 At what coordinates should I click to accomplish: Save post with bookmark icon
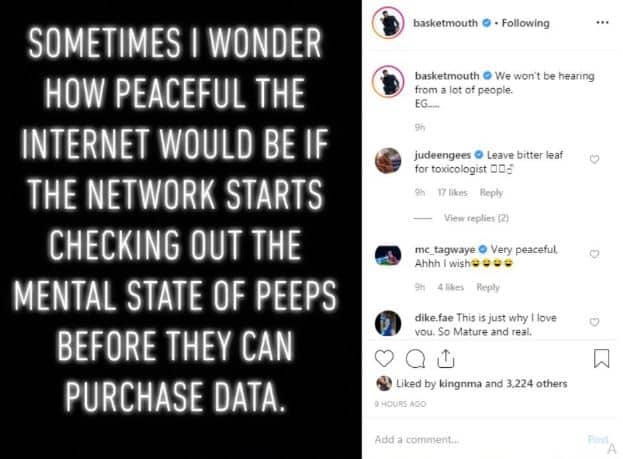pyautogui.click(x=602, y=357)
